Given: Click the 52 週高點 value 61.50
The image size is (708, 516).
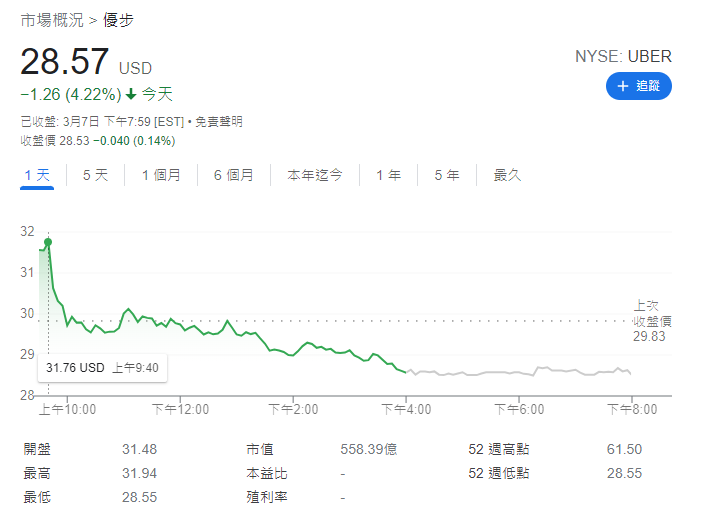Looking at the screenshot, I should pyautogui.click(x=624, y=450).
